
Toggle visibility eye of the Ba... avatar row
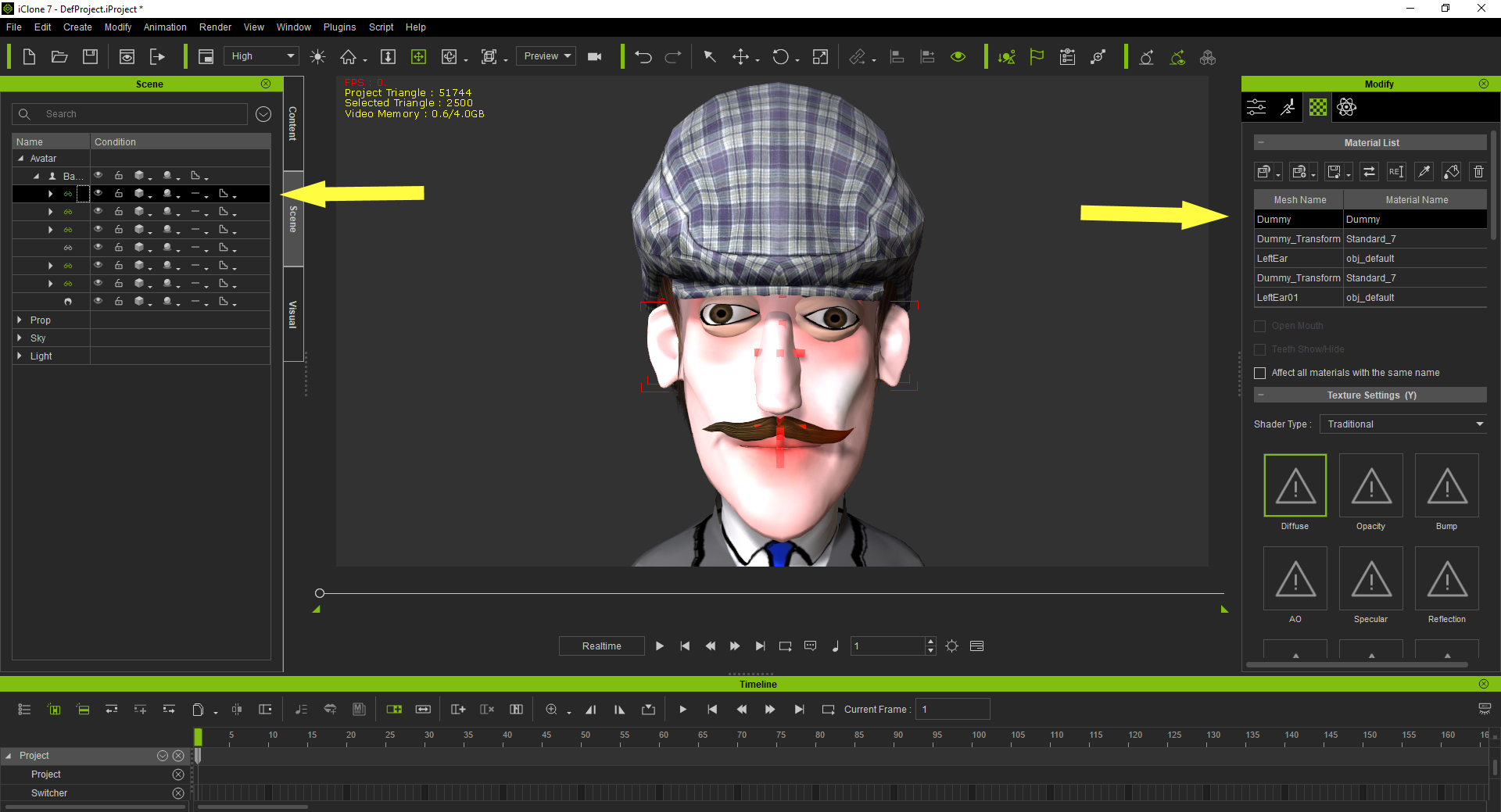click(x=99, y=176)
